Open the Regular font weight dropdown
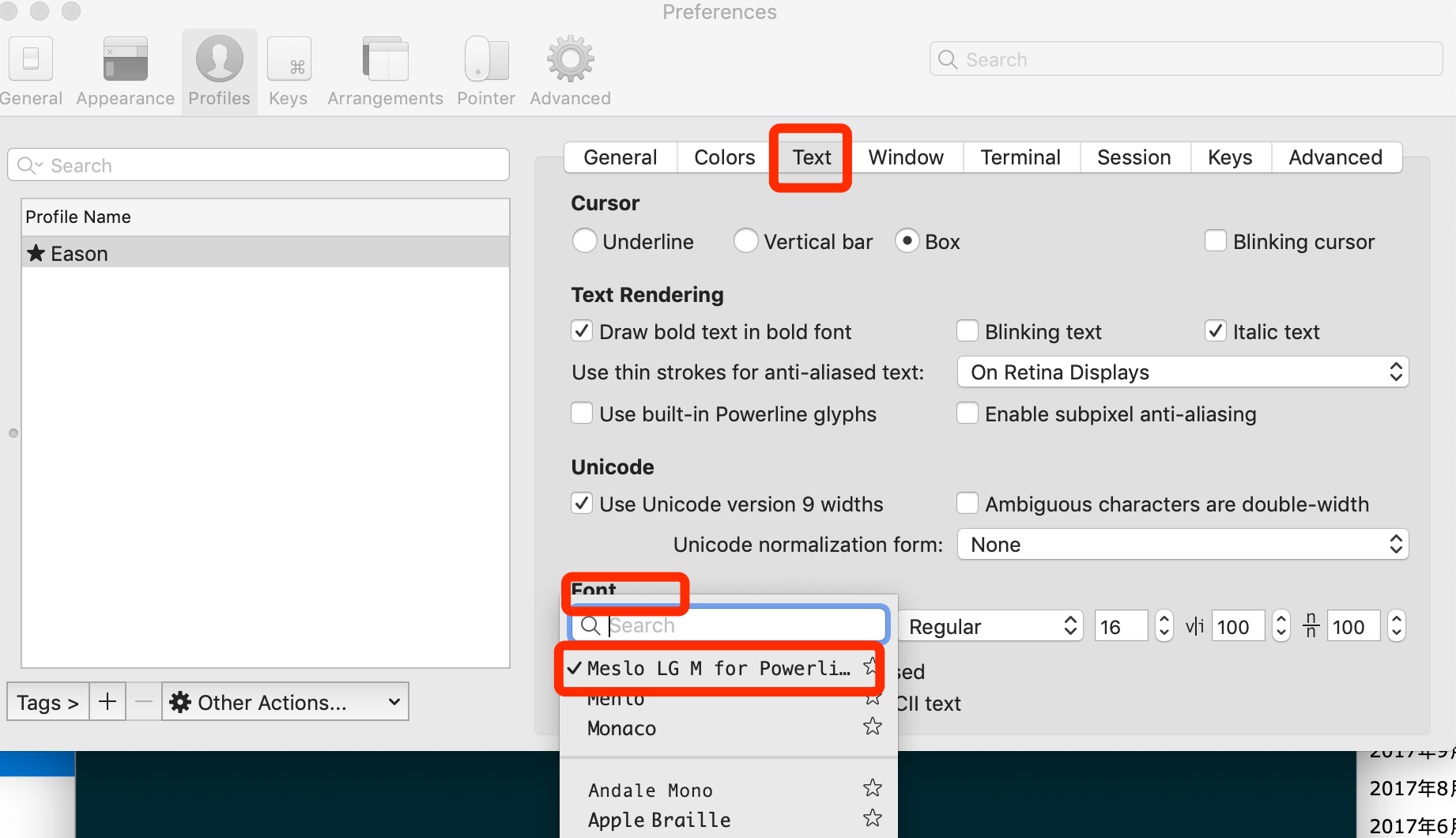 click(992, 627)
